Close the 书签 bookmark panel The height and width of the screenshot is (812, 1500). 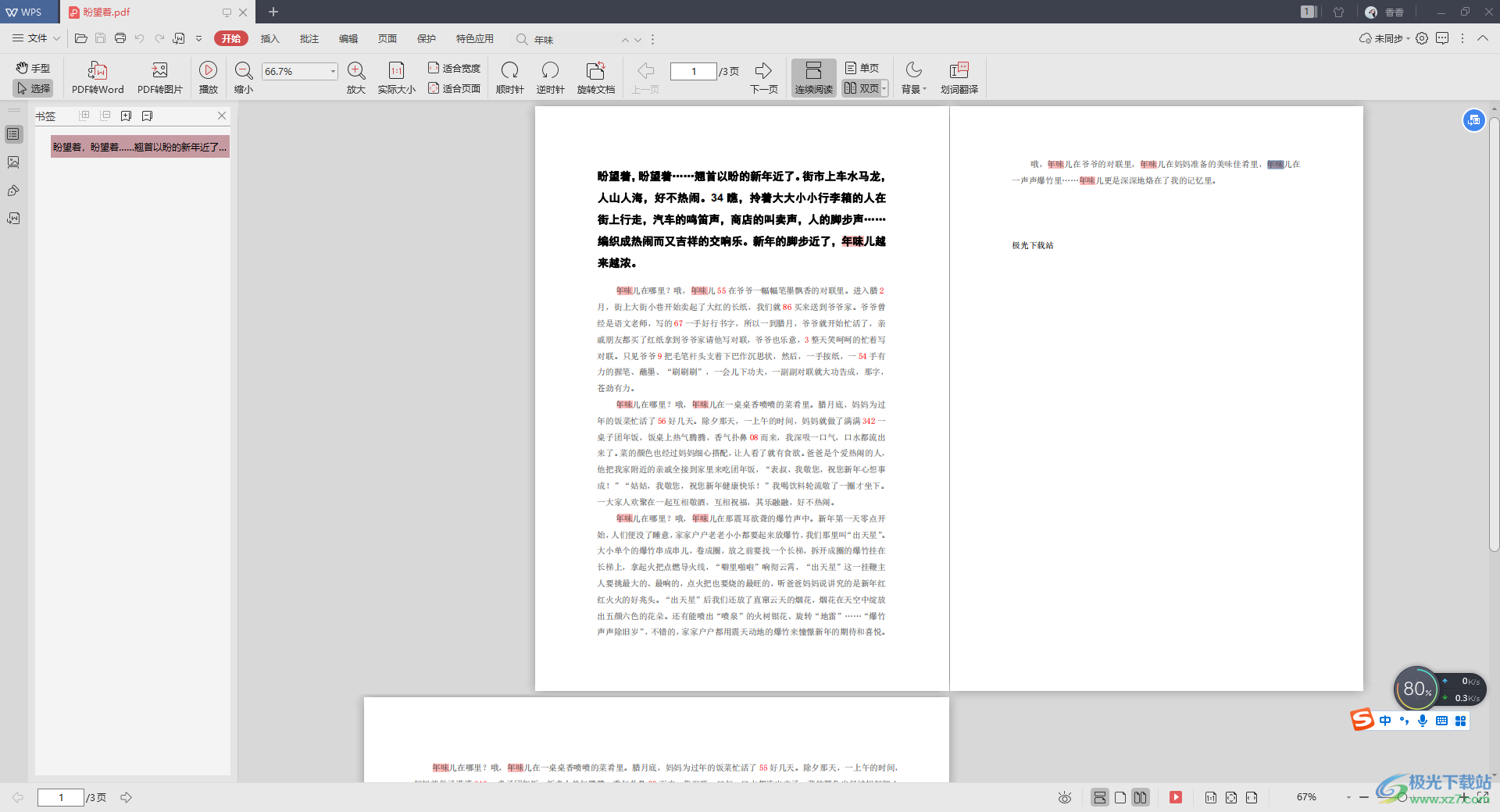(222, 116)
